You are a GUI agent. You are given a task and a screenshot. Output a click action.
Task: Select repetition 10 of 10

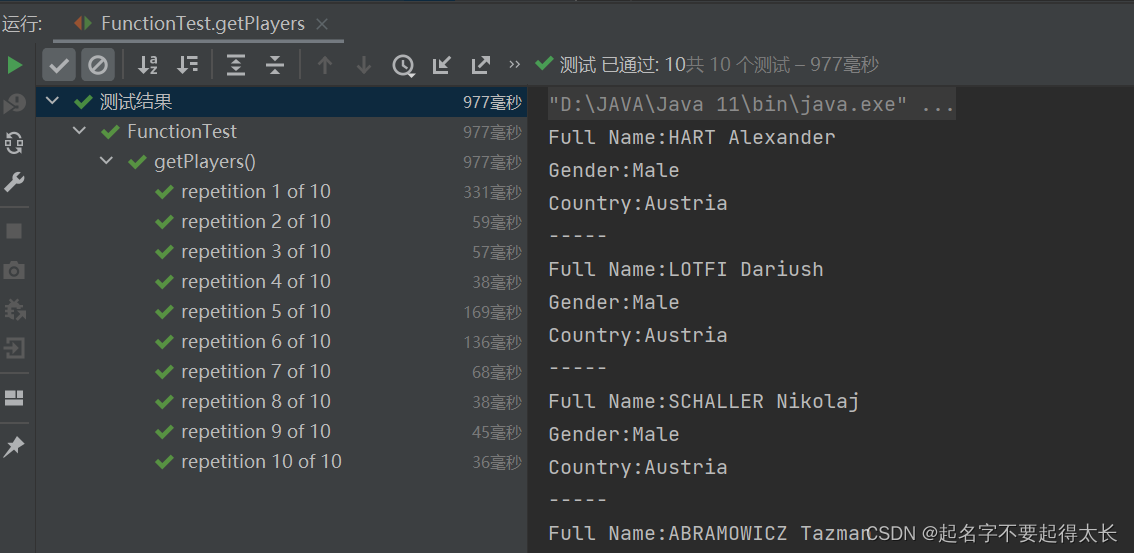tap(281, 462)
